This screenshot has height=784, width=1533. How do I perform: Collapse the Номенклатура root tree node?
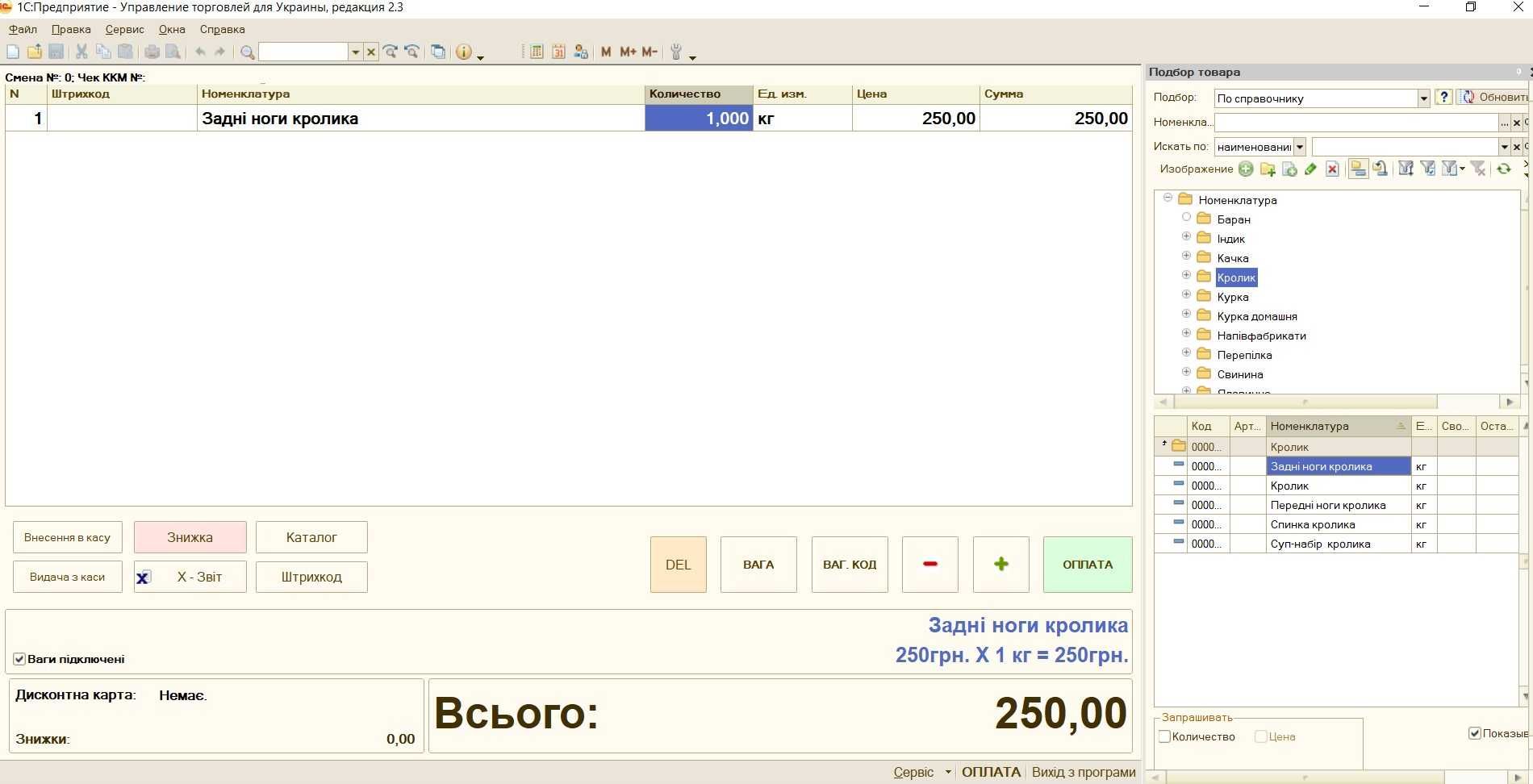click(x=1168, y=198)
